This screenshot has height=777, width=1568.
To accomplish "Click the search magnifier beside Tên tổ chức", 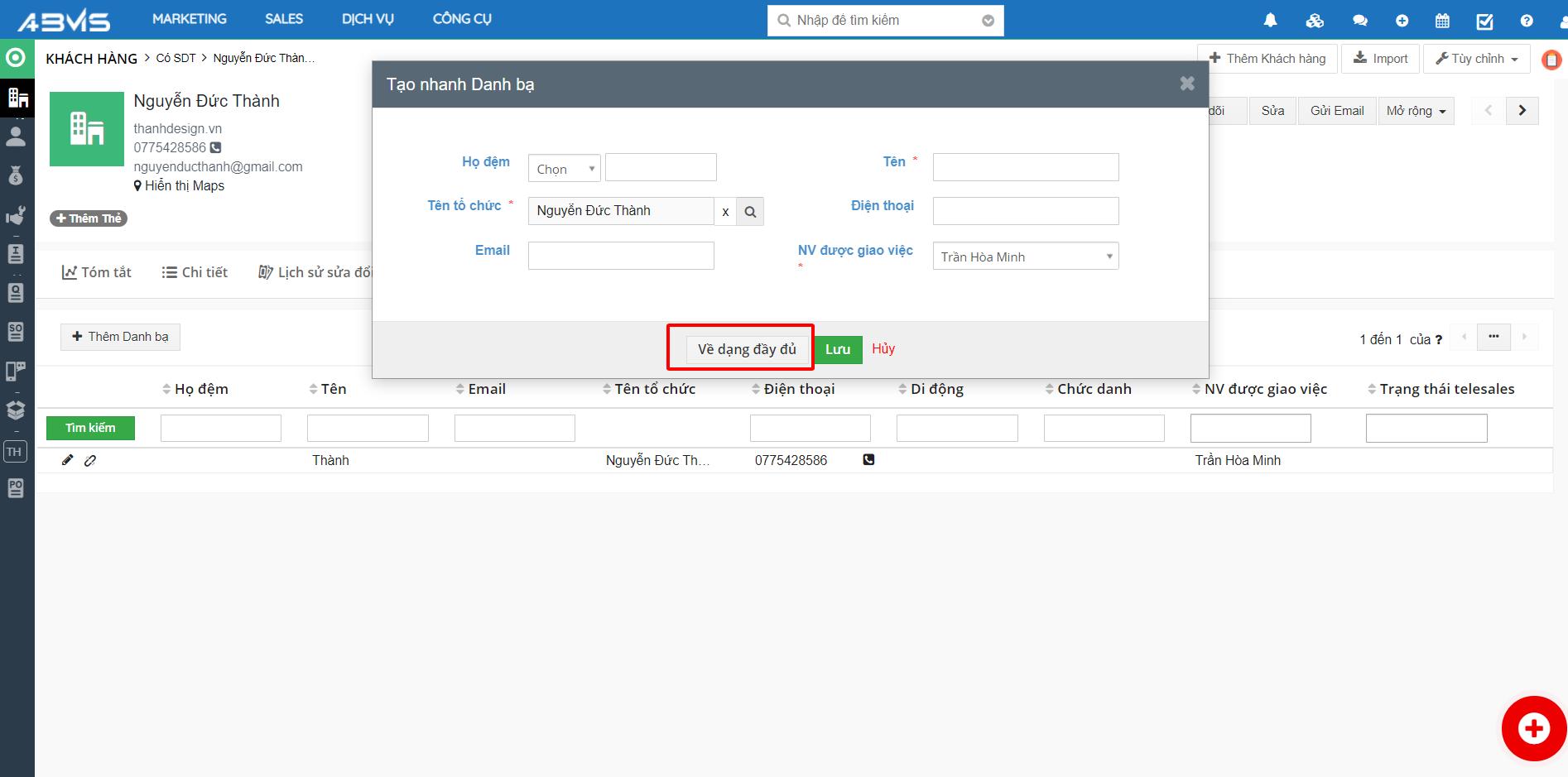I will [750, 212].
